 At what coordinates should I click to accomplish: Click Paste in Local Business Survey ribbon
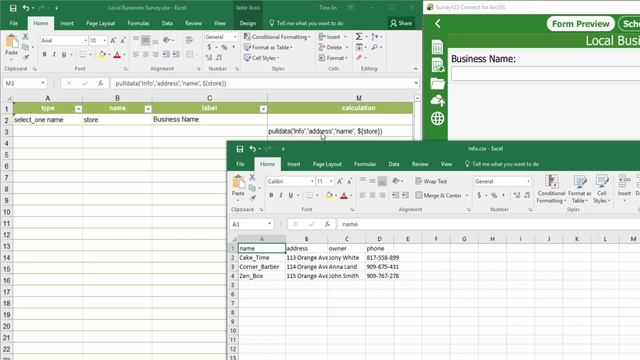[11, 45]
